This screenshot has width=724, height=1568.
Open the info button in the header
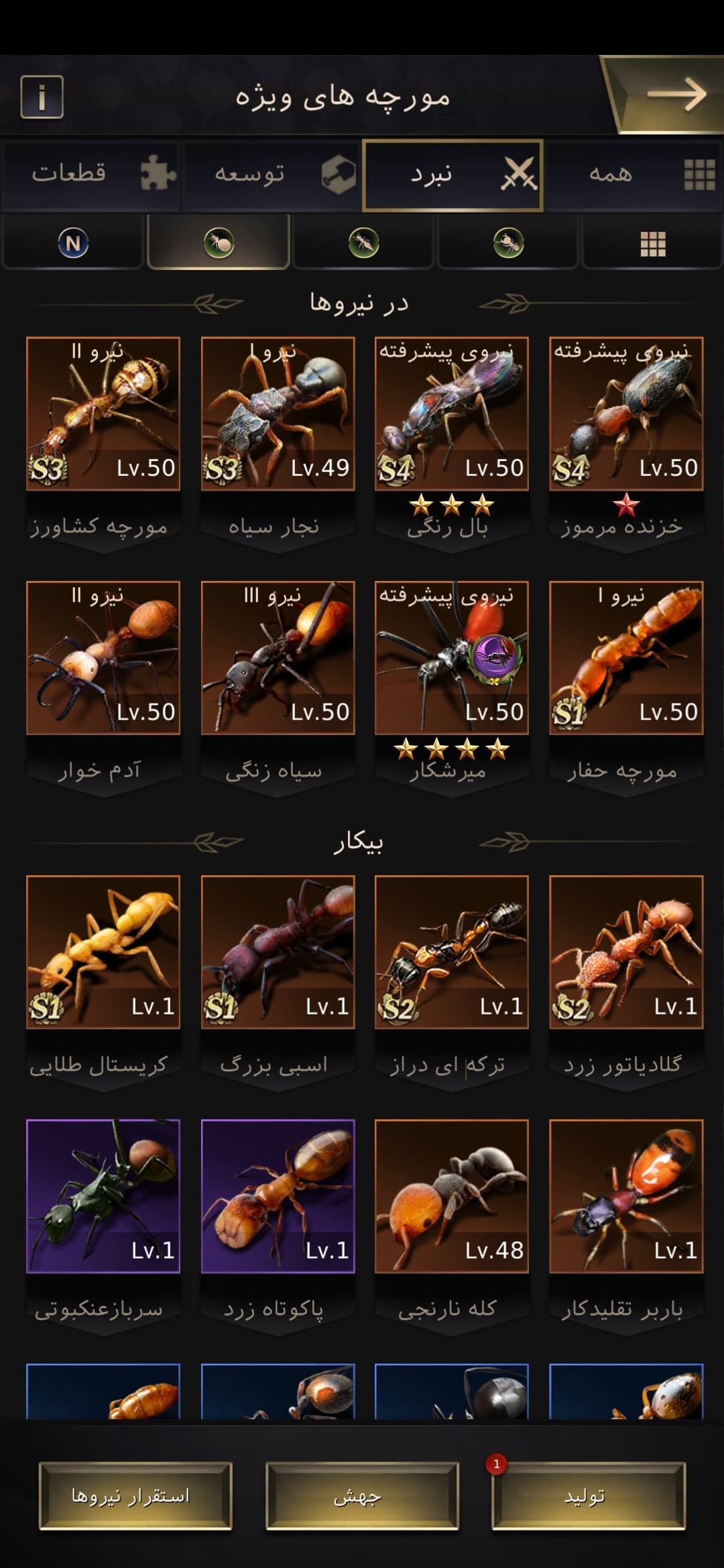point(42,96)
